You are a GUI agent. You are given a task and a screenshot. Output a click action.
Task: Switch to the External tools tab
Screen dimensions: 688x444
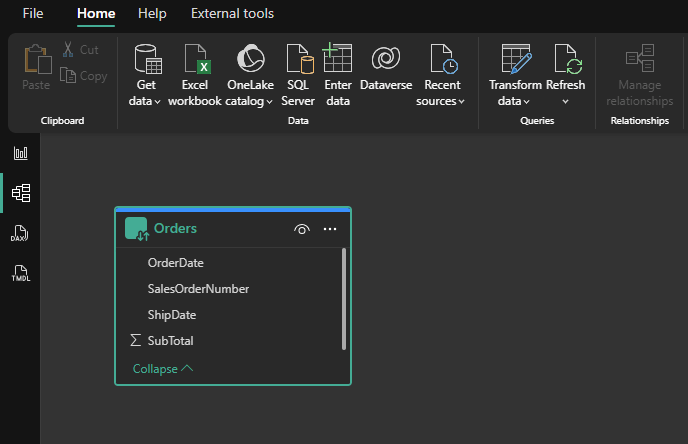232,14
